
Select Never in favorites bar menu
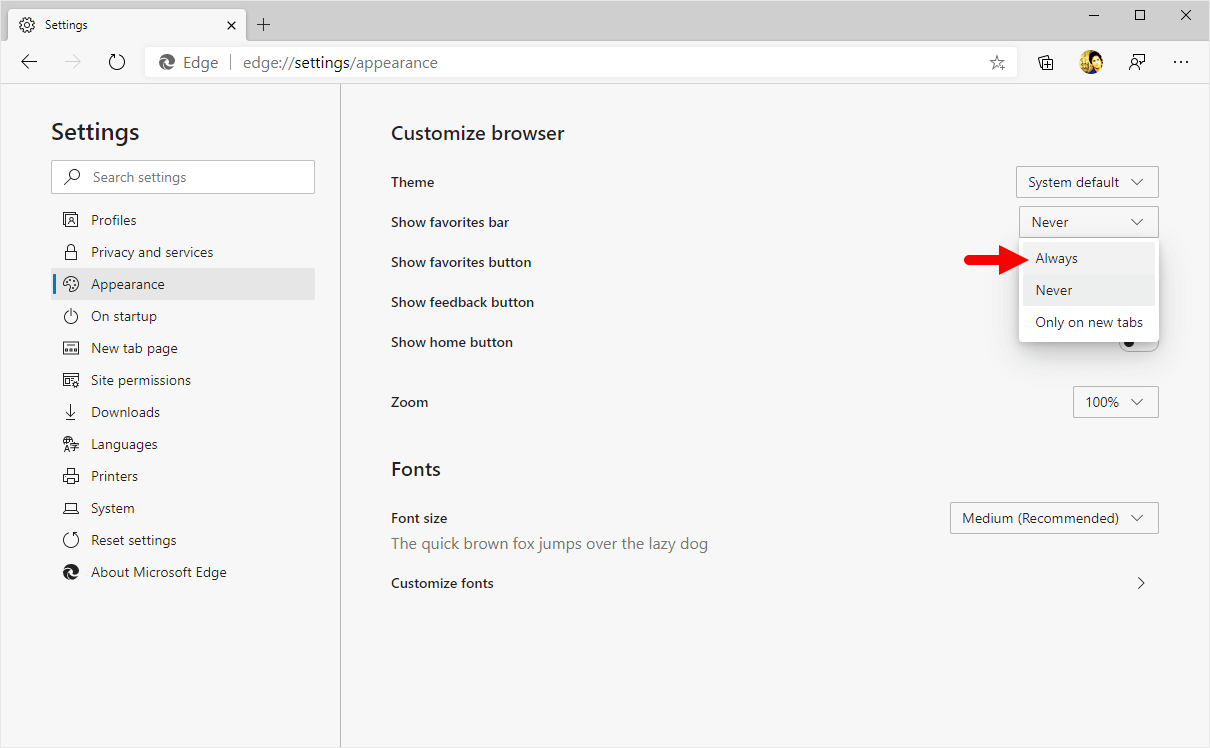pos(1089,290)
